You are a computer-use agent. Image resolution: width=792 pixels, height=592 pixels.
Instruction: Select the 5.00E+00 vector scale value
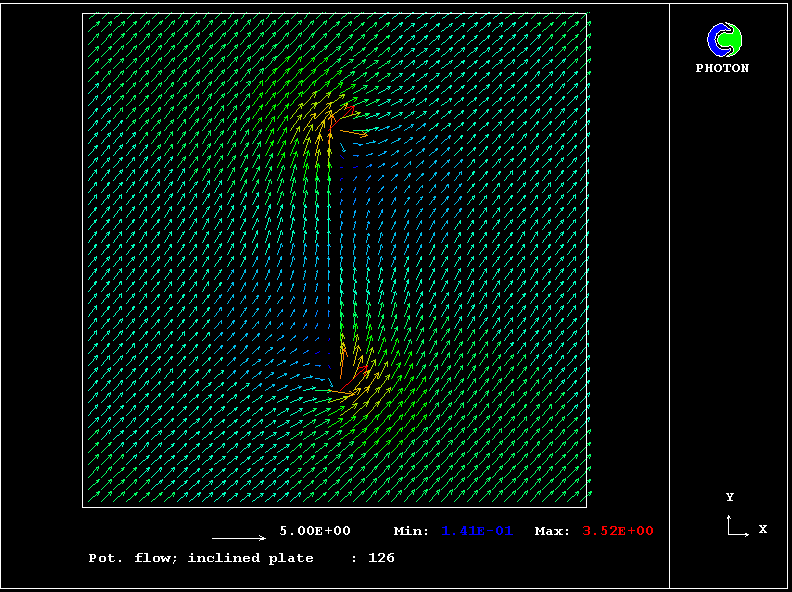point(314,531)
